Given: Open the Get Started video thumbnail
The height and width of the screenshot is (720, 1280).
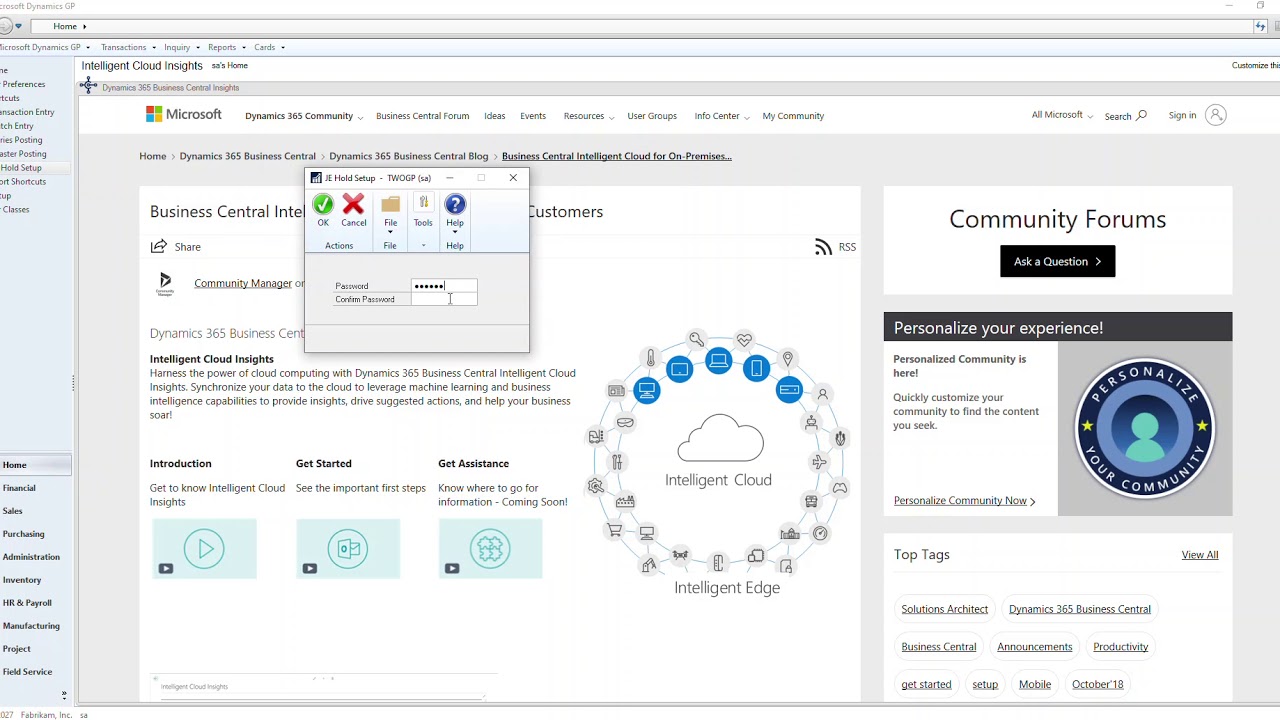Looking at the screenshot, I should click(348, 548).
